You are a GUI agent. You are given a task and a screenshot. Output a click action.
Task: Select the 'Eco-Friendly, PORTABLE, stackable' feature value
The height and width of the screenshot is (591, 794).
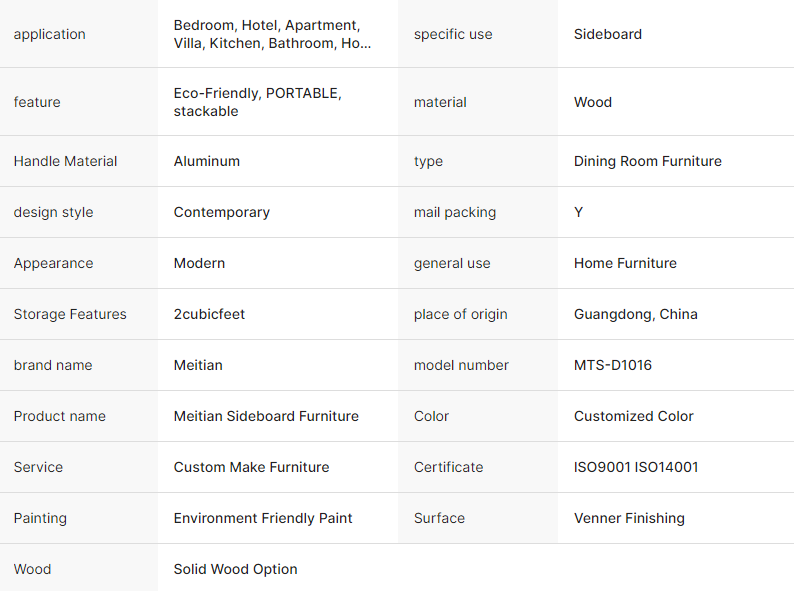pyautogui.click(x=257, y=102)
